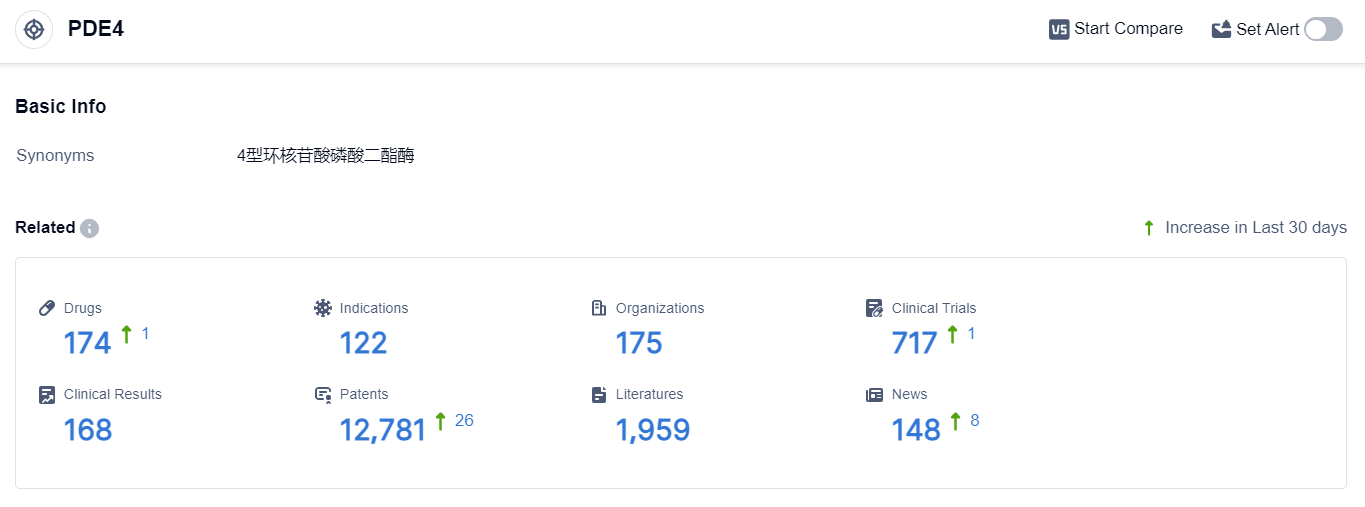Click the Related info icon
The image size is (1365, 507).
point(90,228)
